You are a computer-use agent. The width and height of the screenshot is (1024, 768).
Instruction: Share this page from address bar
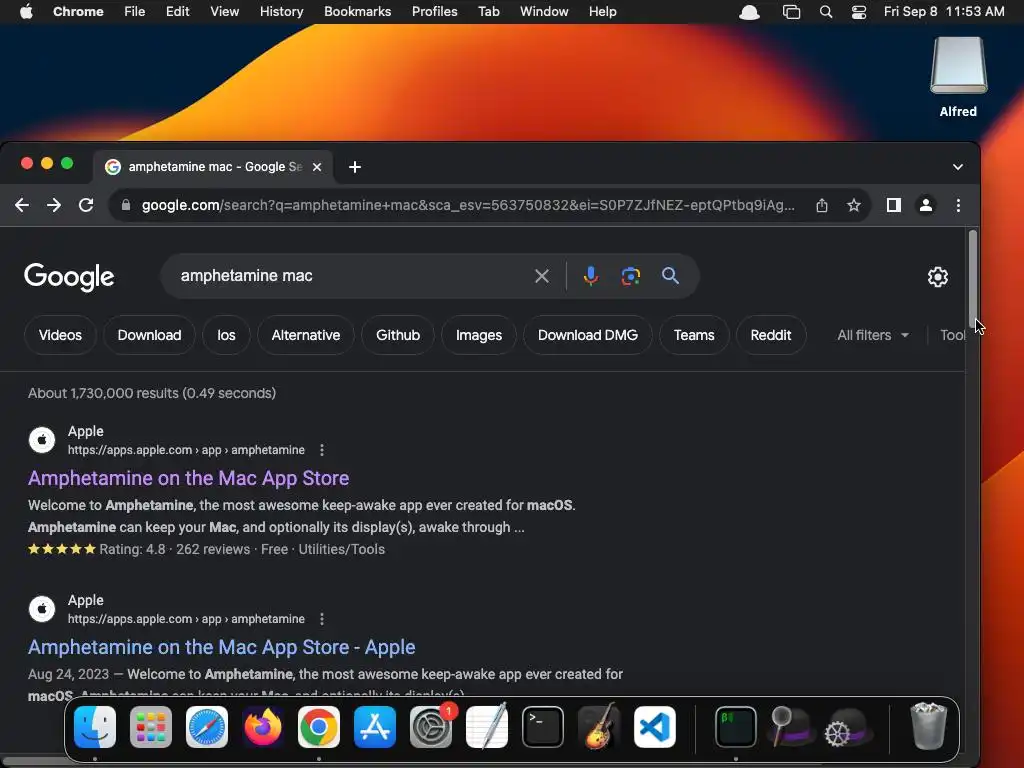(x=822, y=205)
